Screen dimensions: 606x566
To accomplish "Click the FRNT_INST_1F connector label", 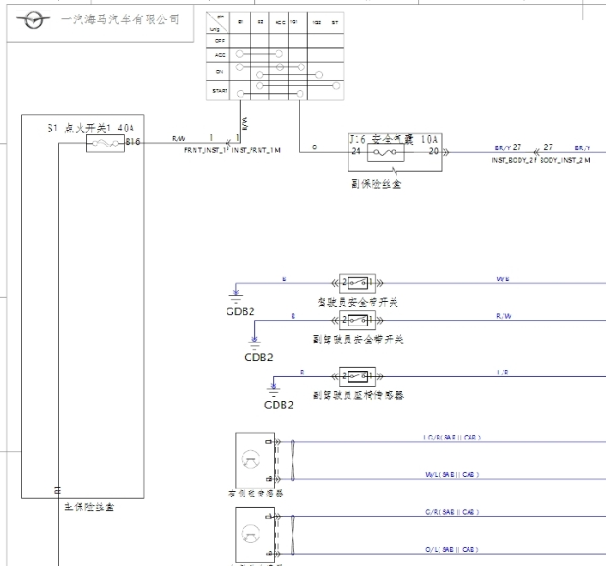I will click(x=207, y=150).
